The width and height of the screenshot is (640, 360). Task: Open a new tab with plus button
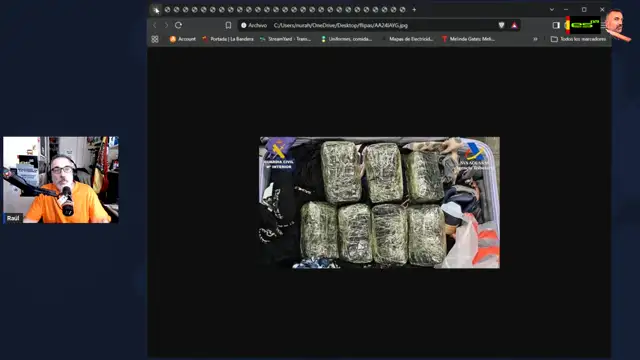pyautogui.click(x=414, y=9)
